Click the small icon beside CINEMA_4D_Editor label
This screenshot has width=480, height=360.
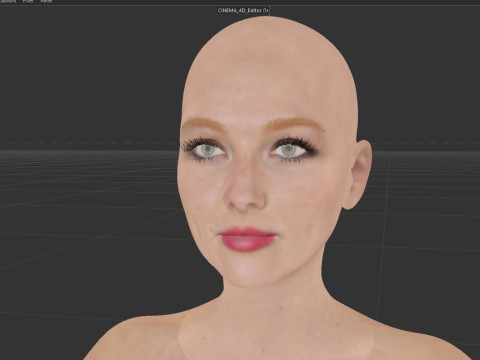click(266, 11)
